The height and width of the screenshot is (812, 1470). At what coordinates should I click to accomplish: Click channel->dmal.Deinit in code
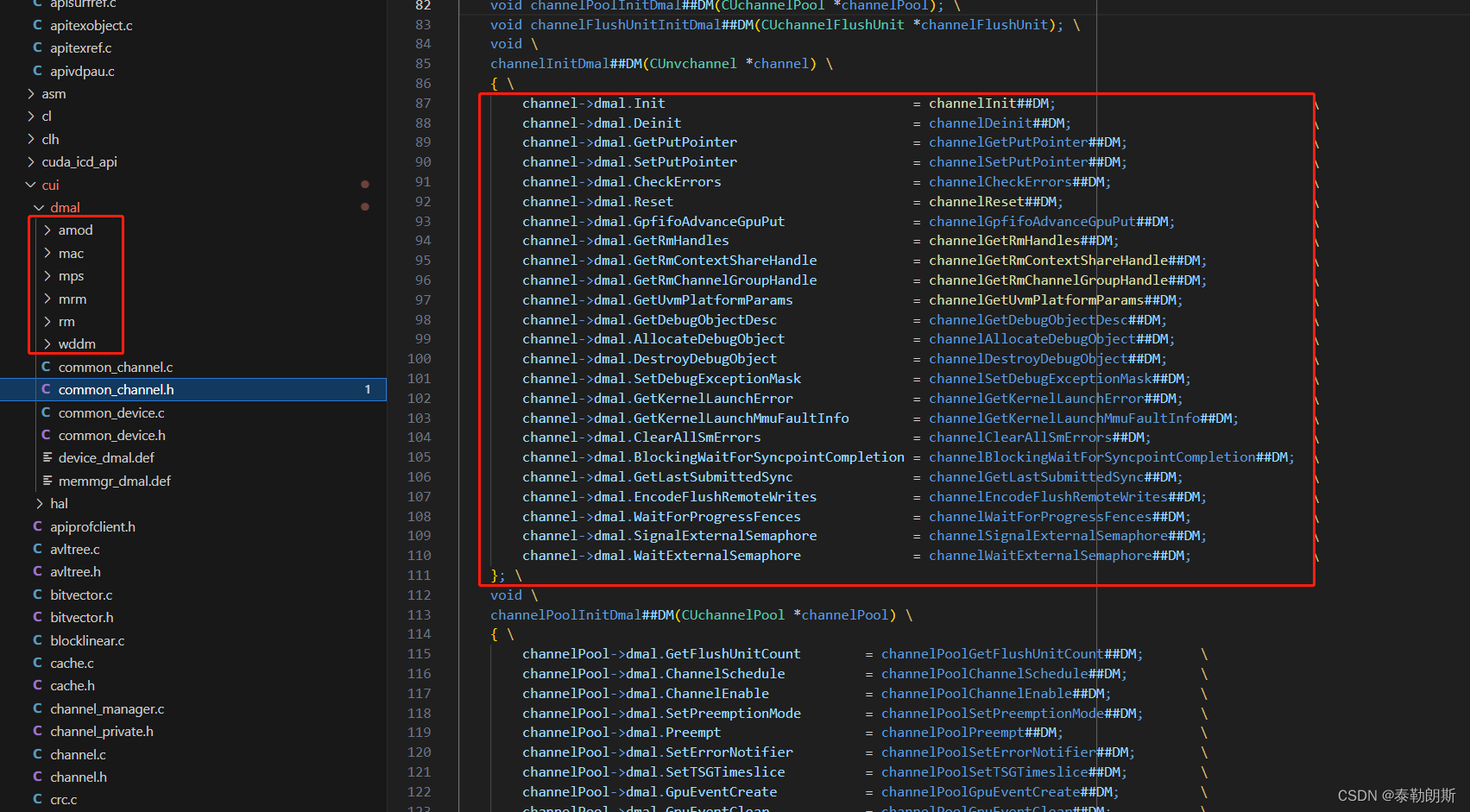(602, 123)
